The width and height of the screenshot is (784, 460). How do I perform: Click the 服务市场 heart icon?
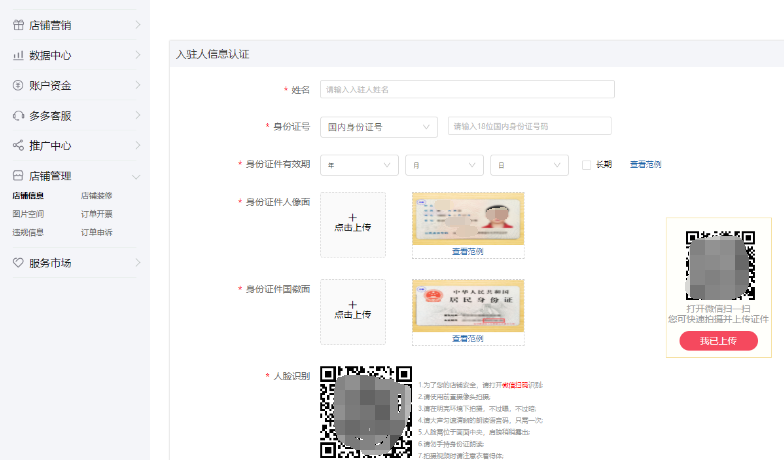(18, 262)
